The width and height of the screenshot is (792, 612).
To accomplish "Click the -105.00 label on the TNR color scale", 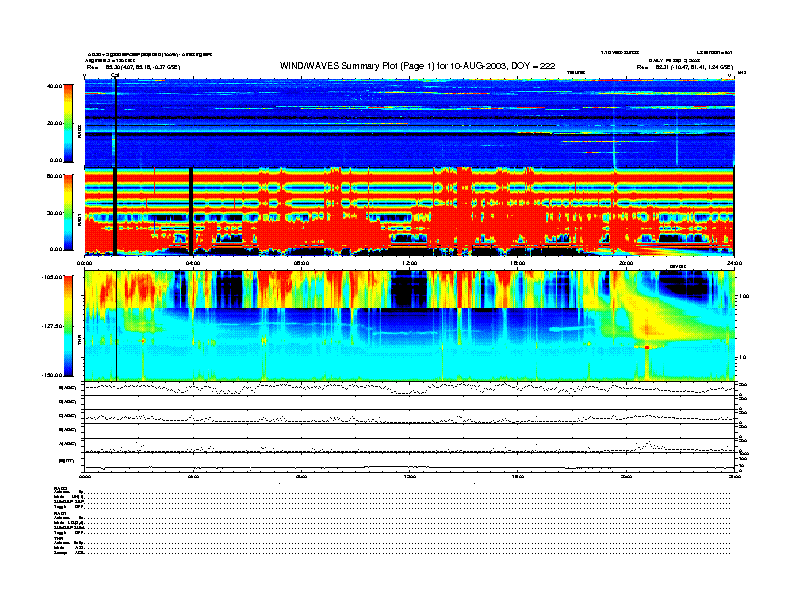I will (x=52, y=277).
